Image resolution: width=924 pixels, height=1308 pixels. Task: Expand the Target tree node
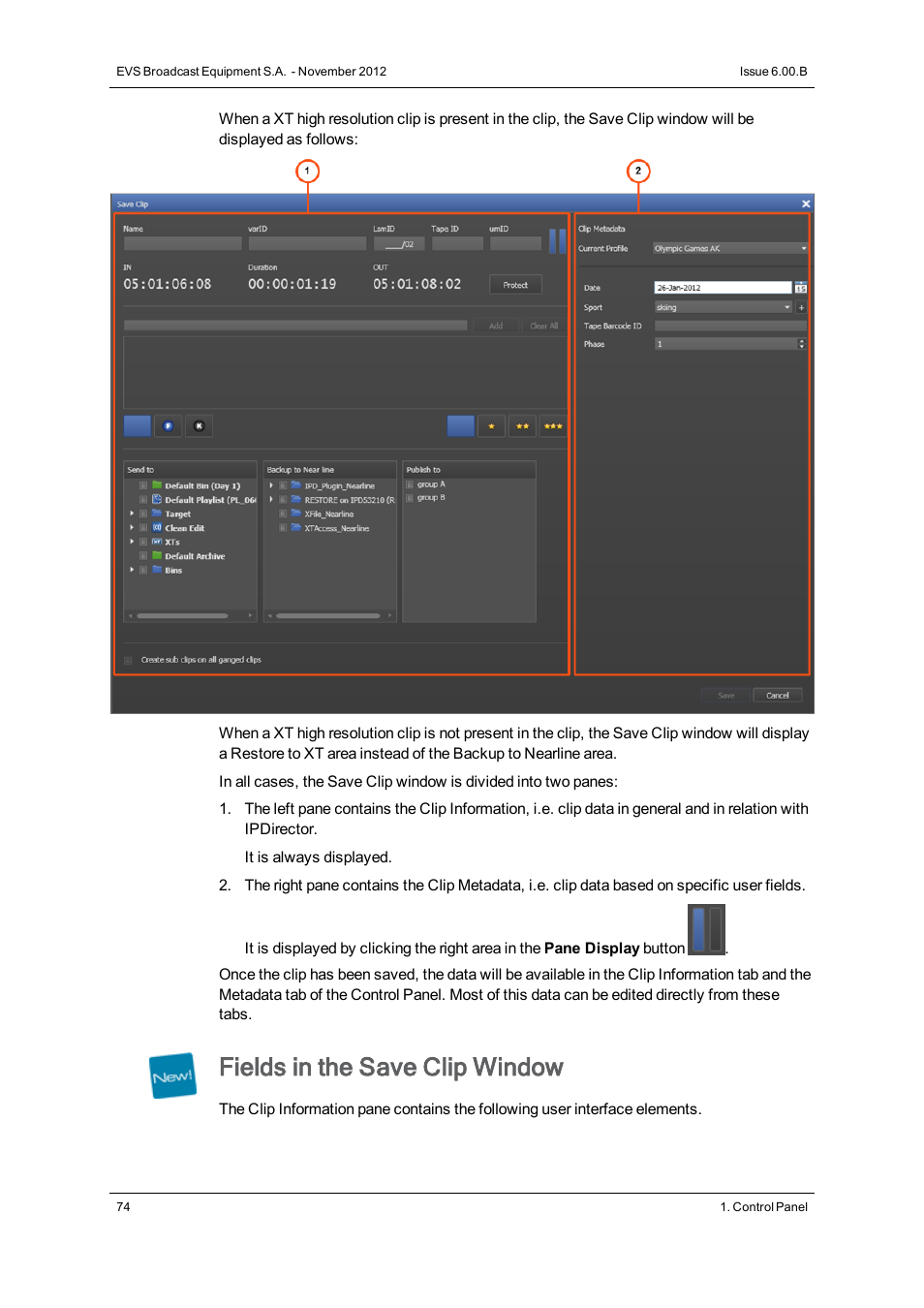[132, 514]
